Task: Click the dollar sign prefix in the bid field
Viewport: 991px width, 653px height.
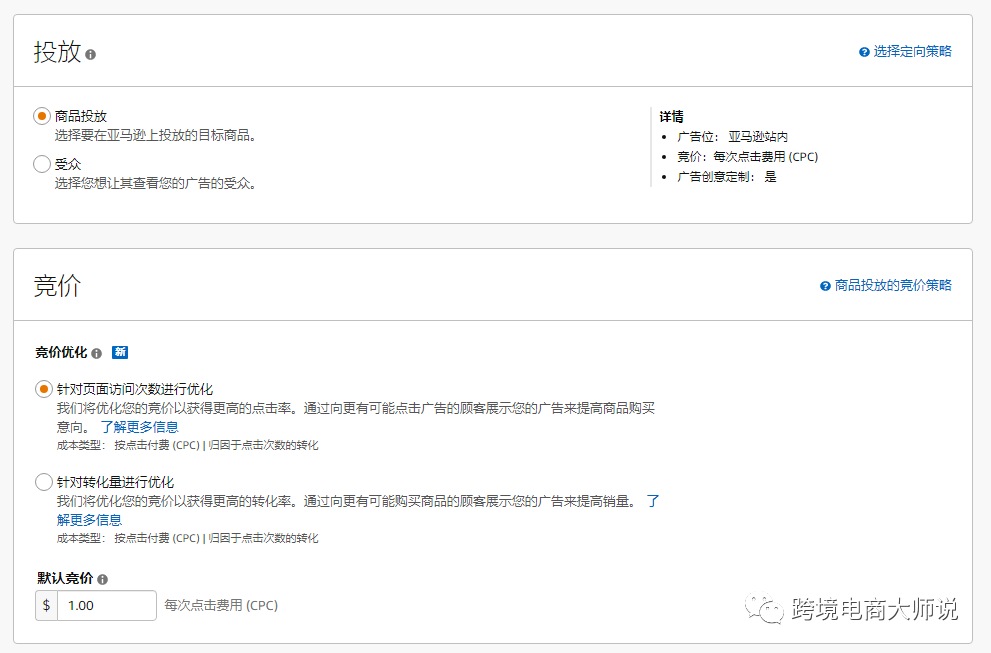Action: click(x=46, y=604)
